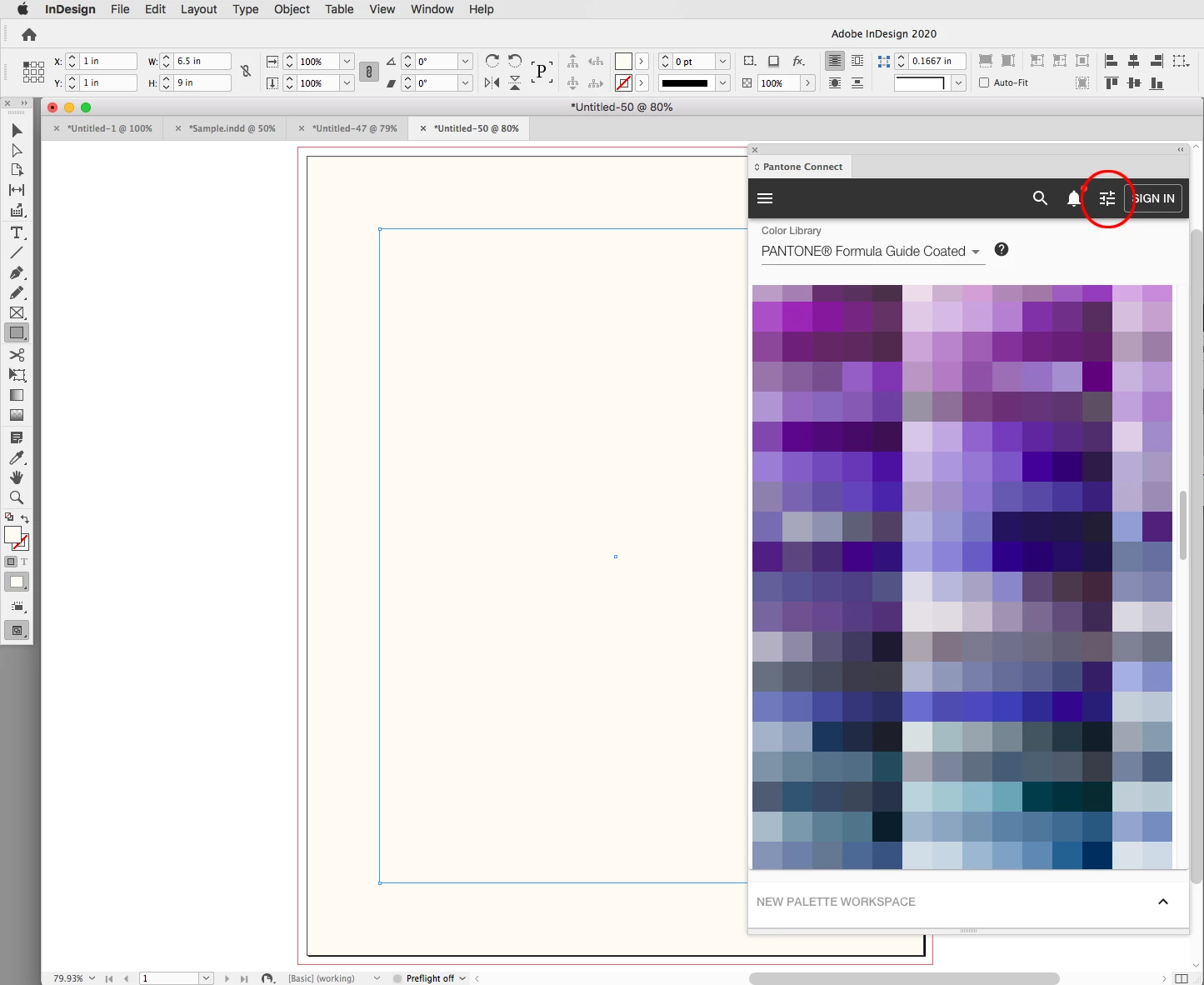Click Color Library help question mark
Viewport: 1204px width, 985px height.
pyautogui.click(x=1002, y=249)
